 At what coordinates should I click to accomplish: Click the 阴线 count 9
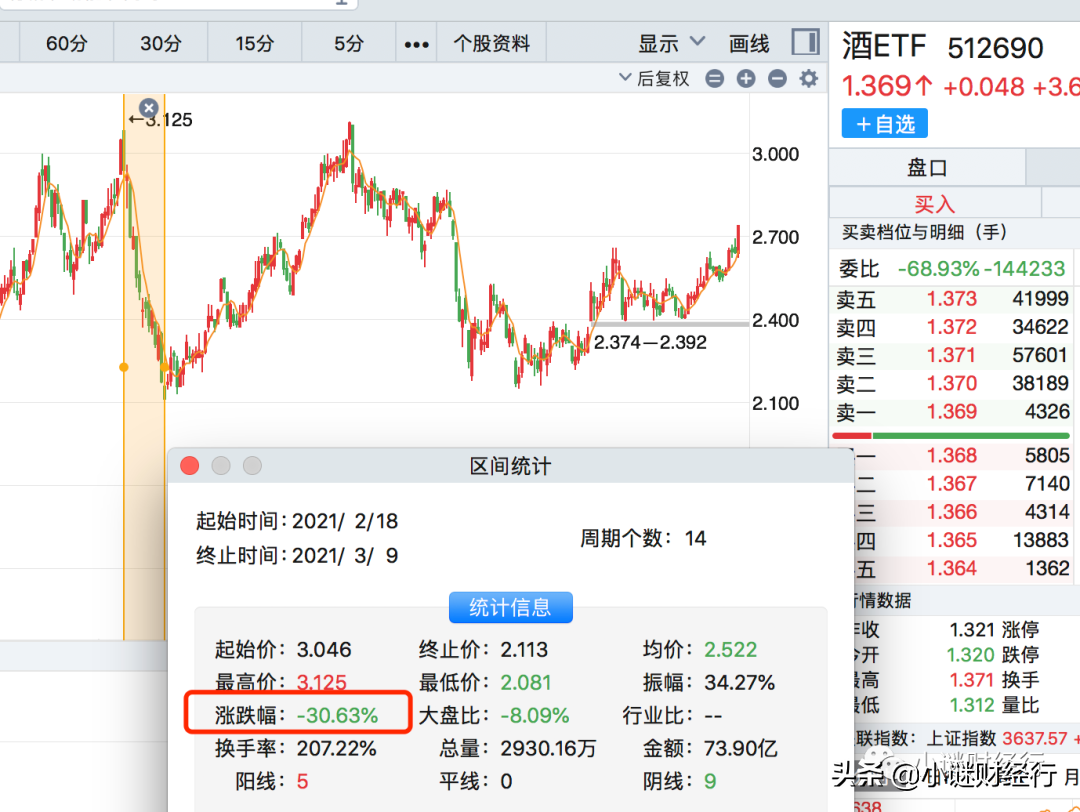tap(710, 782)
